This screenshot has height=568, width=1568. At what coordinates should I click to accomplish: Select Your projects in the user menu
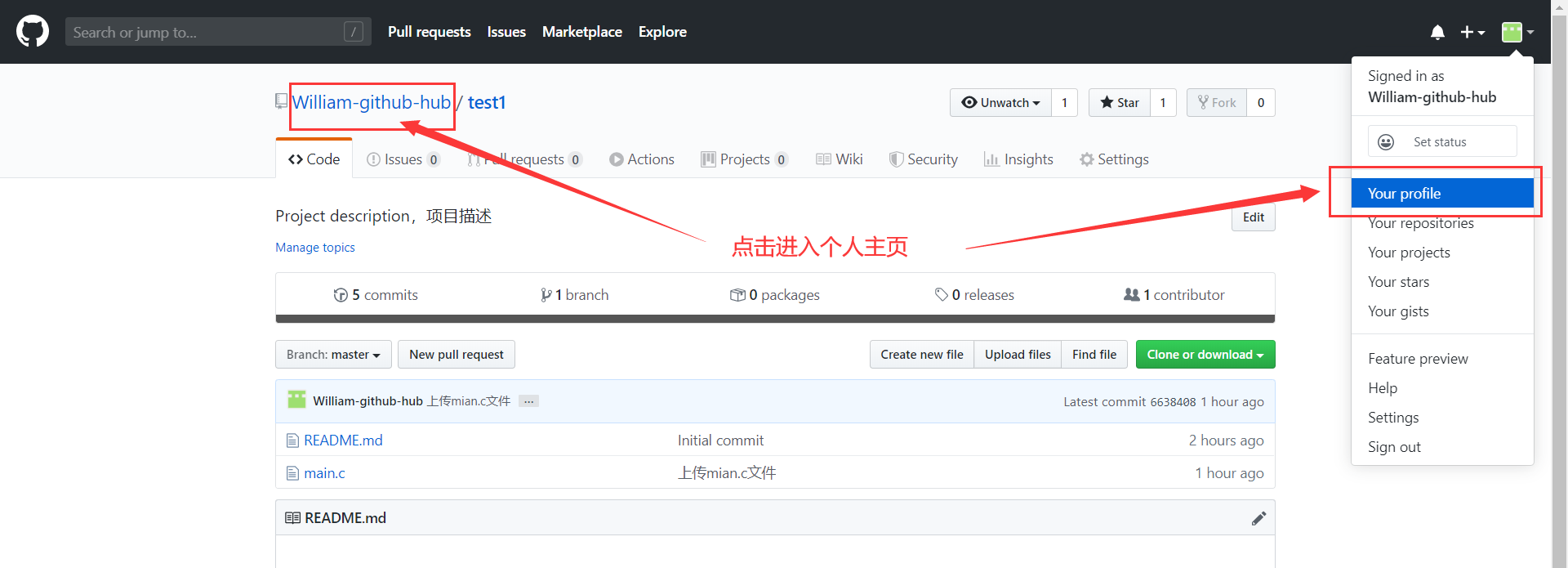click(1442, 253)
